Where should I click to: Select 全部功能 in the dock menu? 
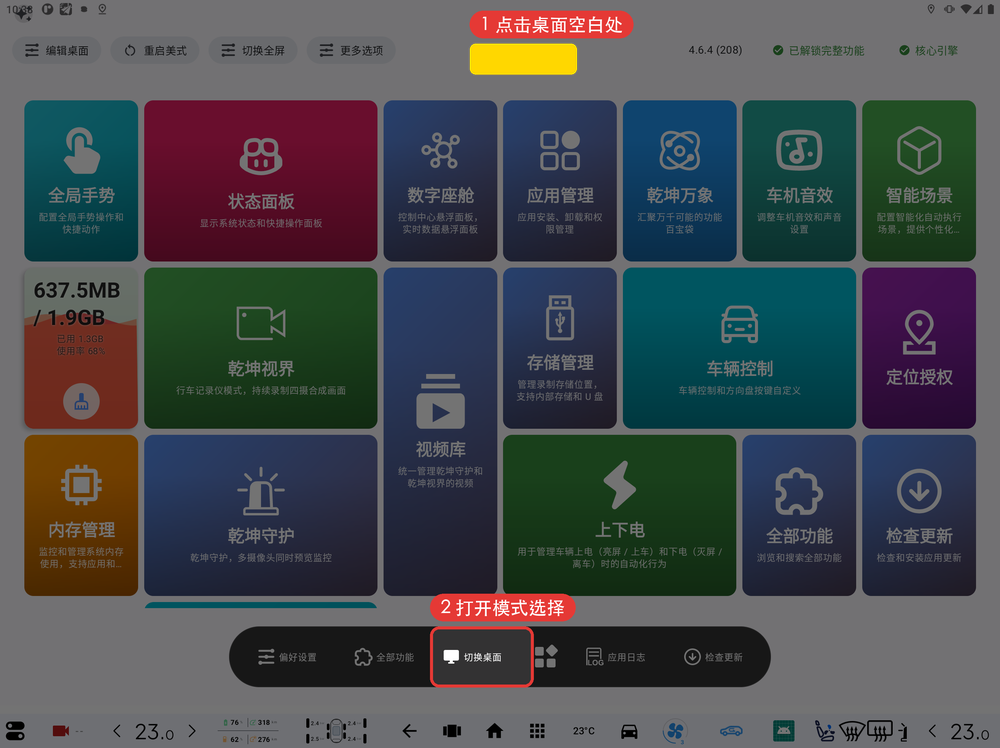[x=384, y=657]
